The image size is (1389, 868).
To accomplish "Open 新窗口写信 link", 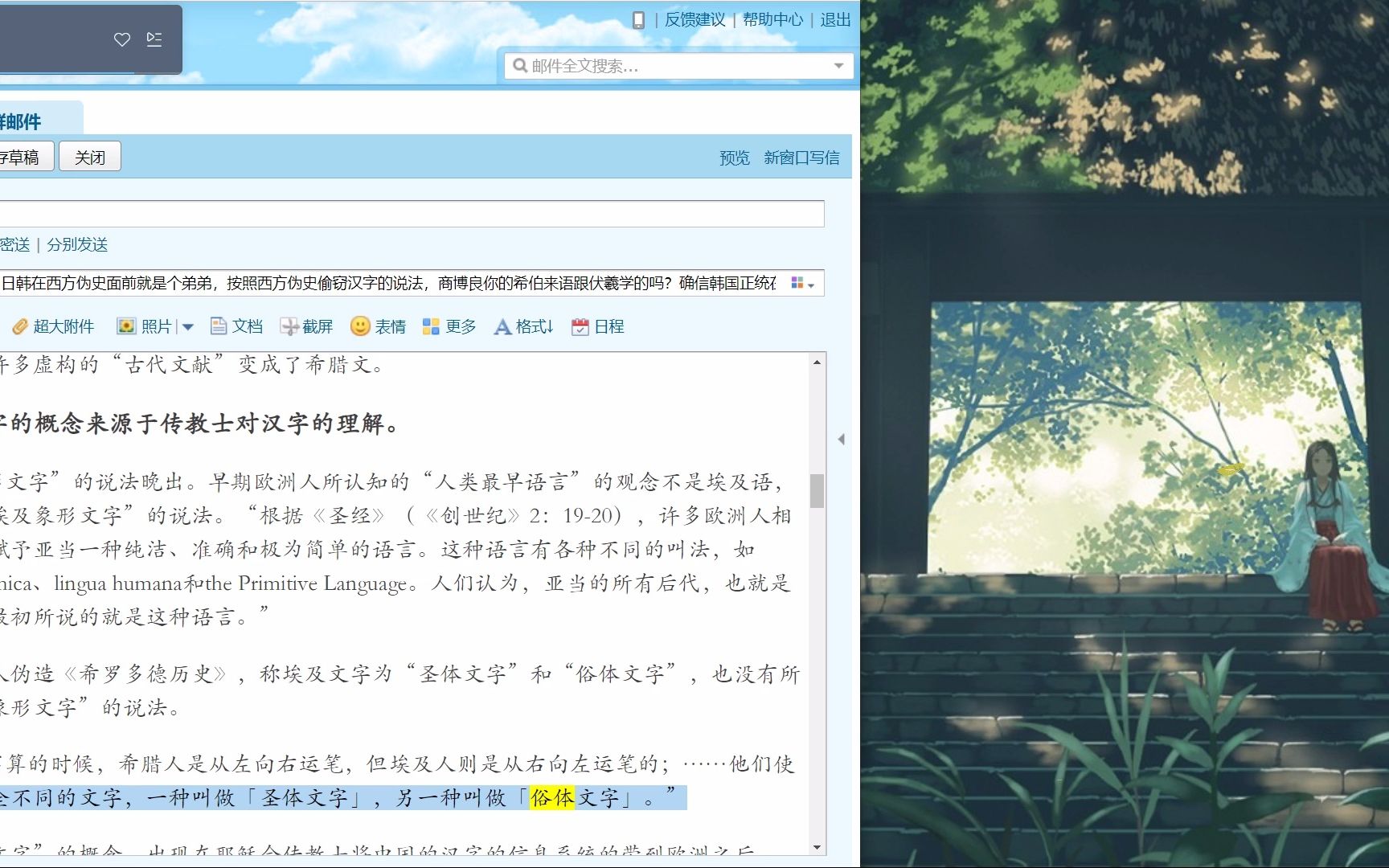I will (x=801, y=158).
